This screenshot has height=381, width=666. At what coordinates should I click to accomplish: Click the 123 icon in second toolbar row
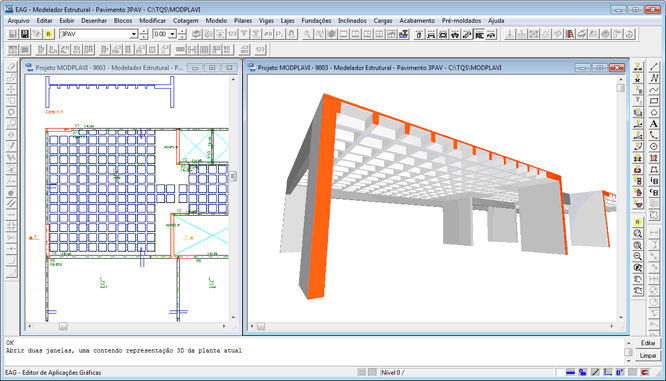(260, 50)
